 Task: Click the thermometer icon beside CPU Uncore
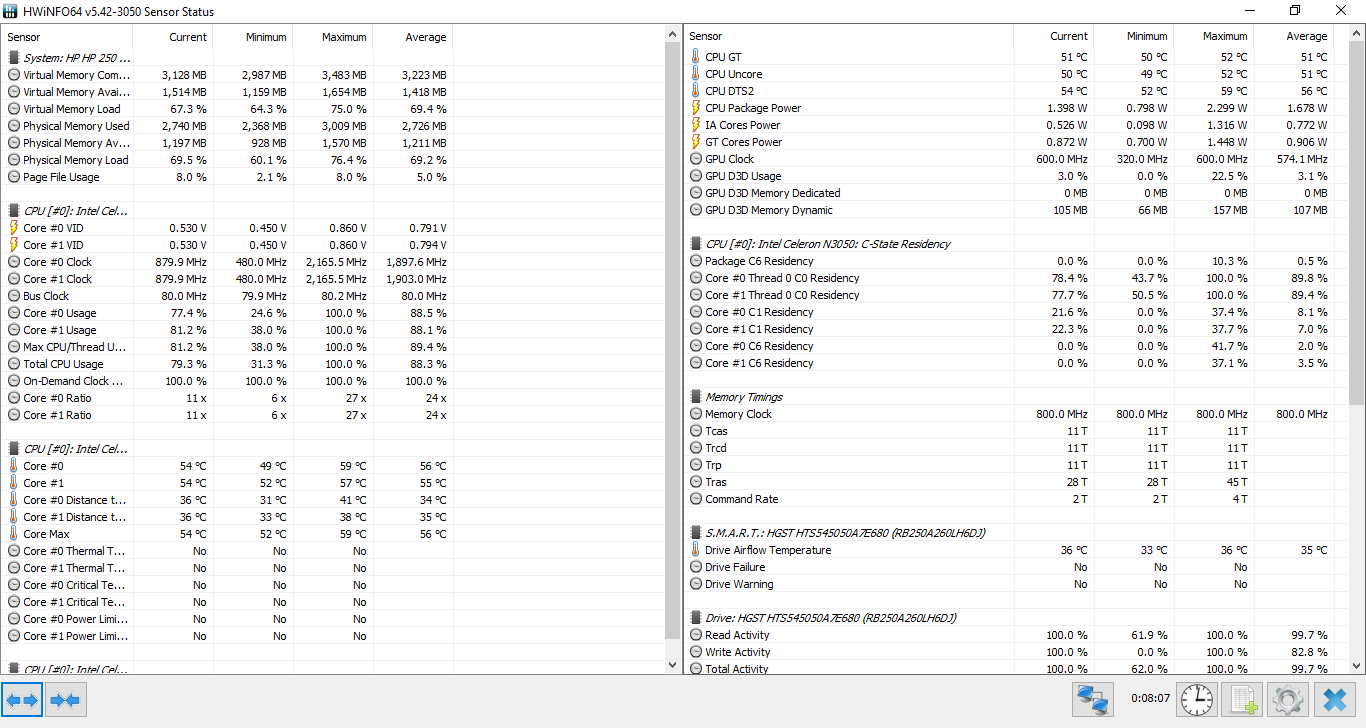click(x=696, y=74)
